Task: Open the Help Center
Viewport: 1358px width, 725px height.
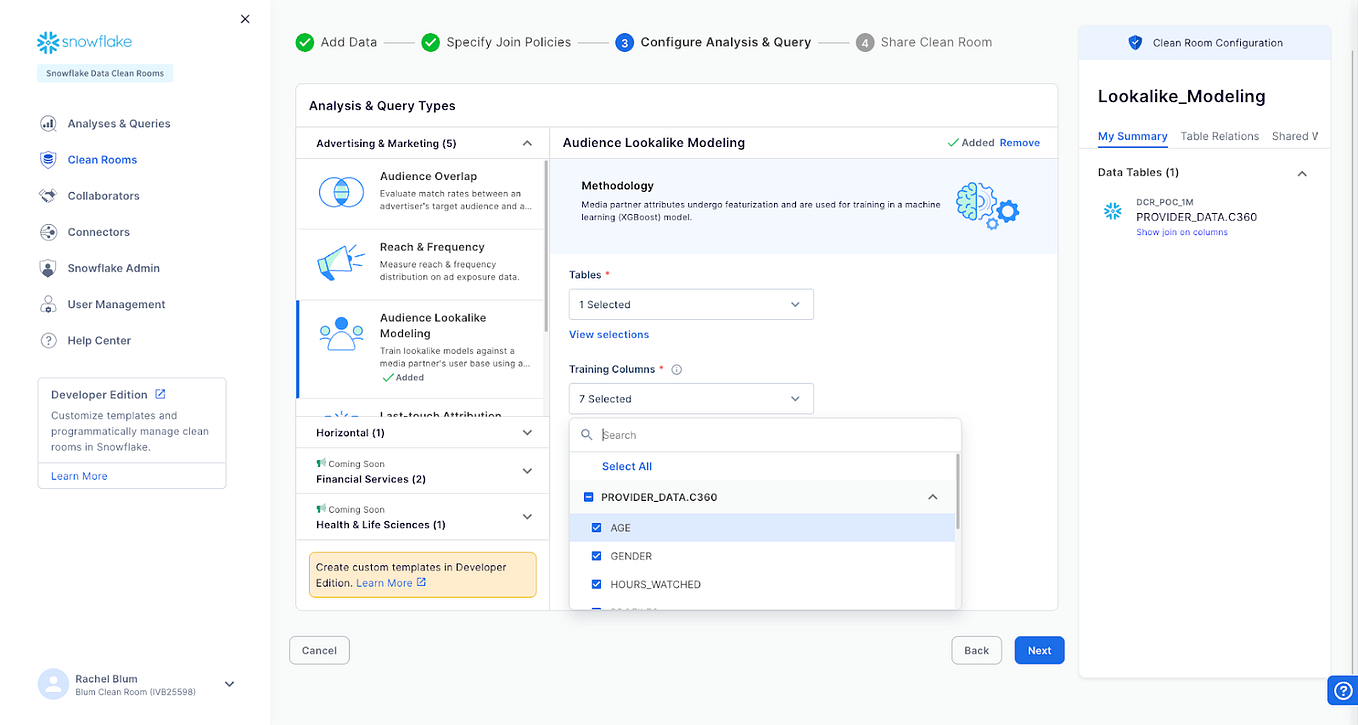Action: click(x=99, y=340)
